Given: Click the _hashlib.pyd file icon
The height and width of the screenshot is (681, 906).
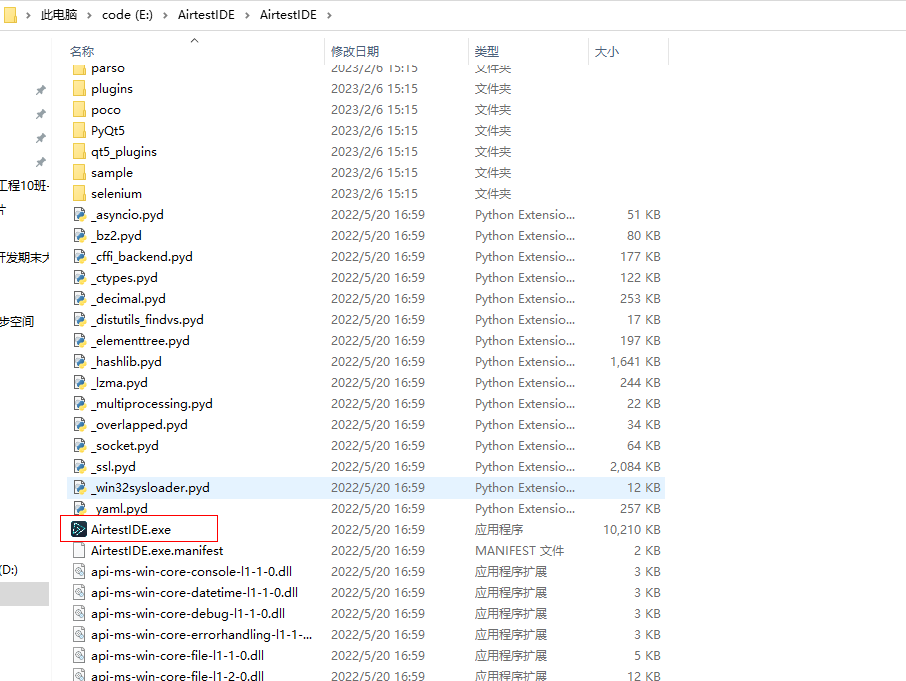Looking at the screenshot, I should (x=79, y=362).
